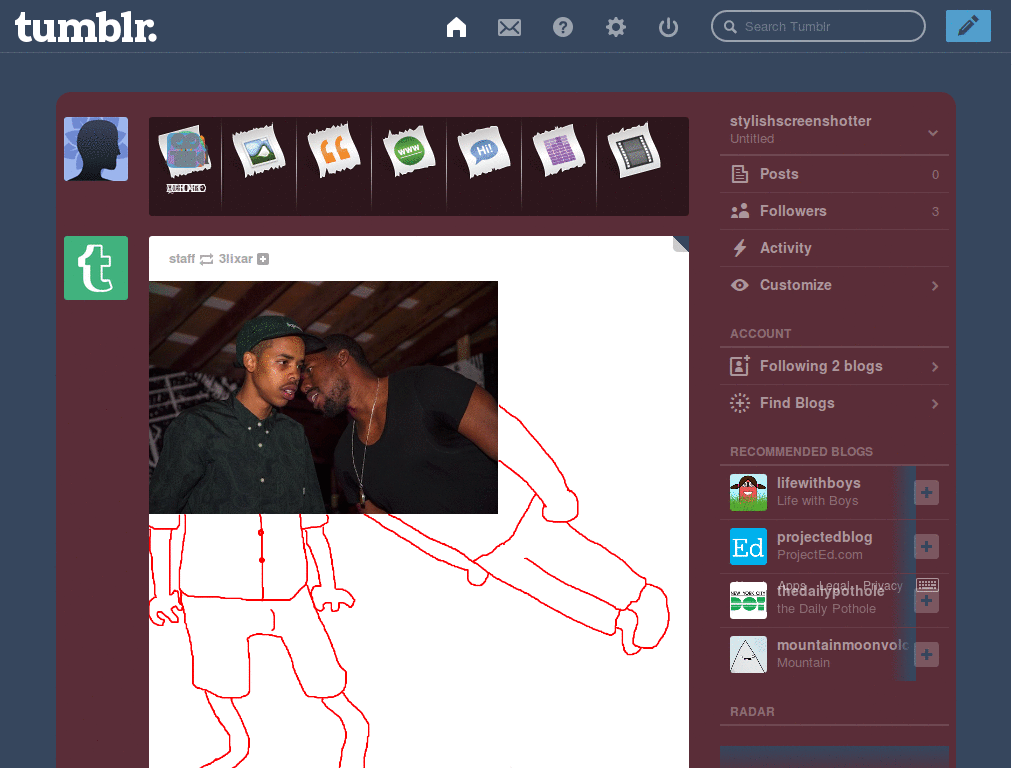Expand the Customize chevron arrow
Viewport: 1024px width, 768px height.
935,285
